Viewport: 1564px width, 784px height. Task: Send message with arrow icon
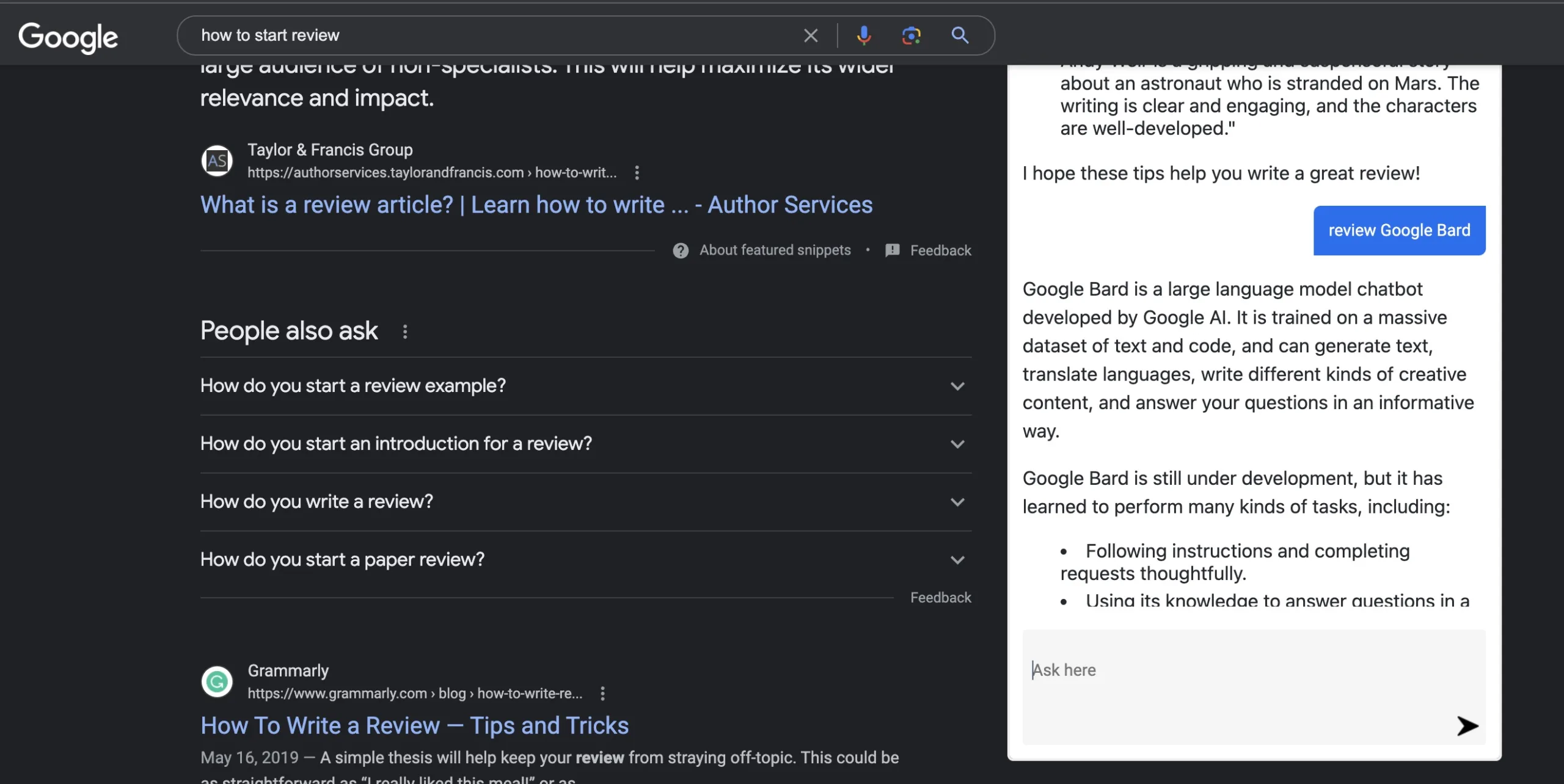[x=1467, y=726]
